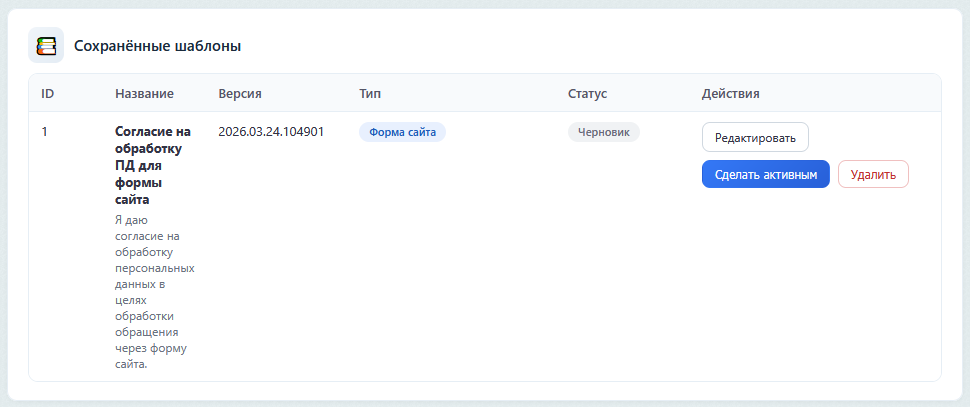Viewport: 970px width, 407px height.
Task: Click the Тип column header
Action: pos(370,93)
